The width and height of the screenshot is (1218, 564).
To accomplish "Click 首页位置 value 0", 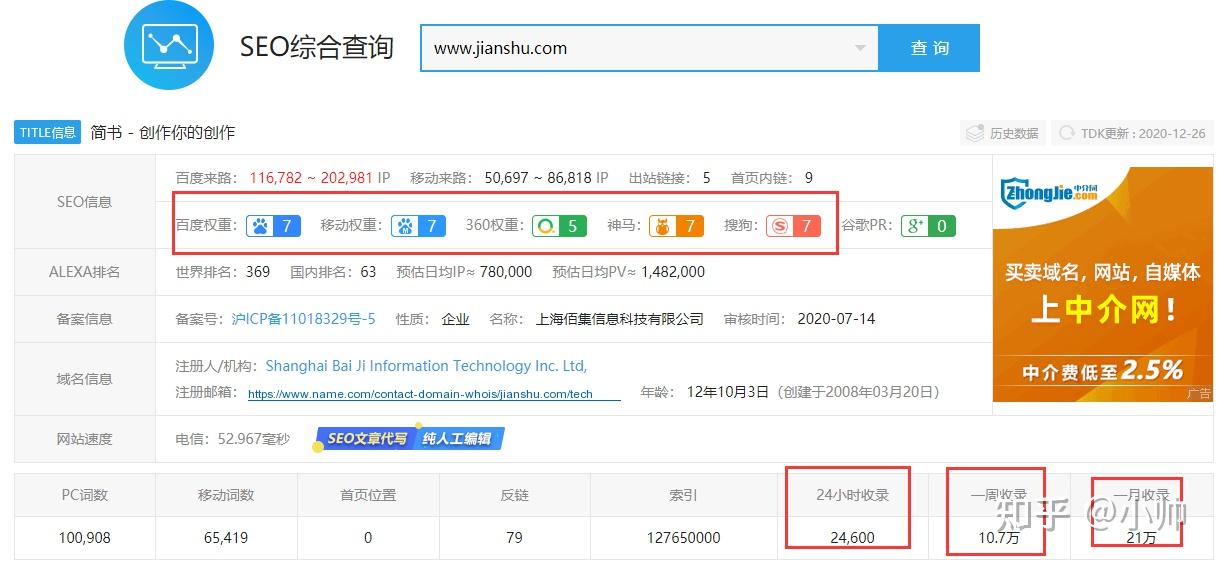I will point(368,537).
